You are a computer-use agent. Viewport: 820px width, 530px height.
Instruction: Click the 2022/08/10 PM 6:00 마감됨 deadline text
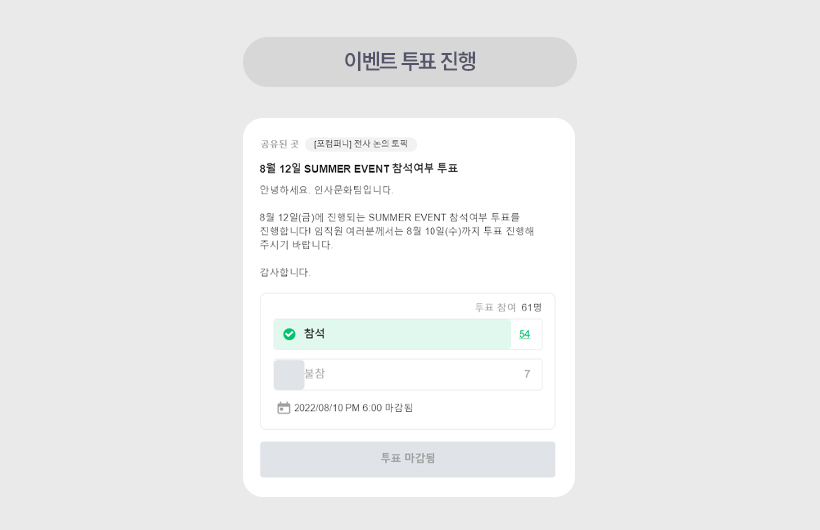click(x=353, y=408)
